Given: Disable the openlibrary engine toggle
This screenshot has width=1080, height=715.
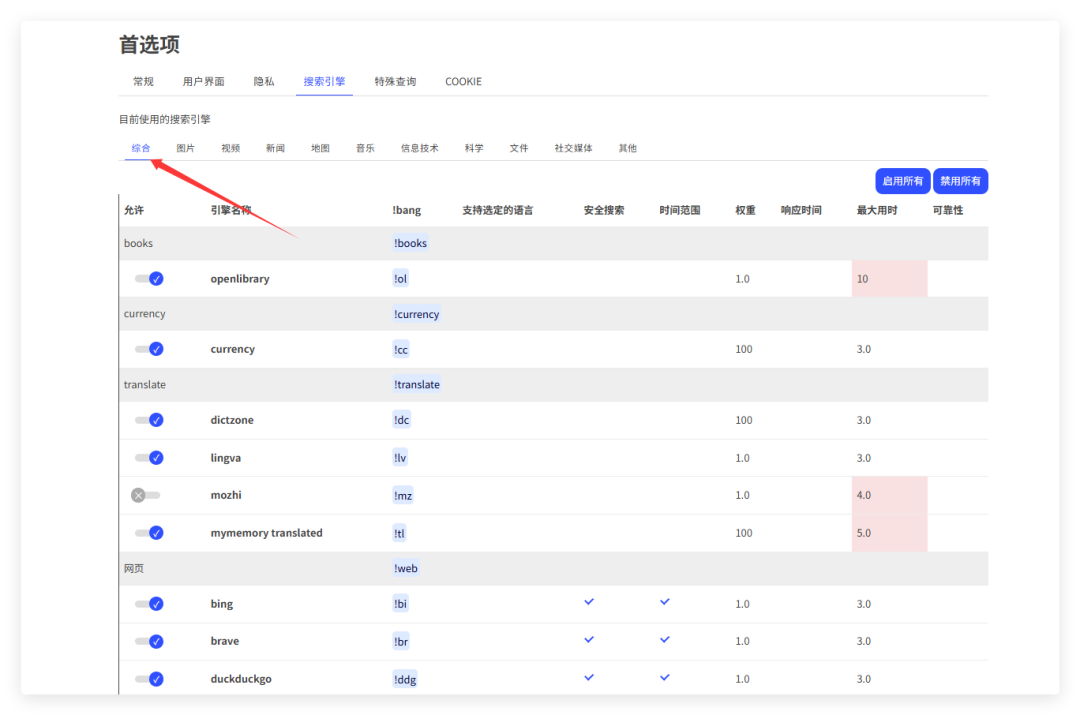Looking at the screenshot, I should (x=148, y=278).
